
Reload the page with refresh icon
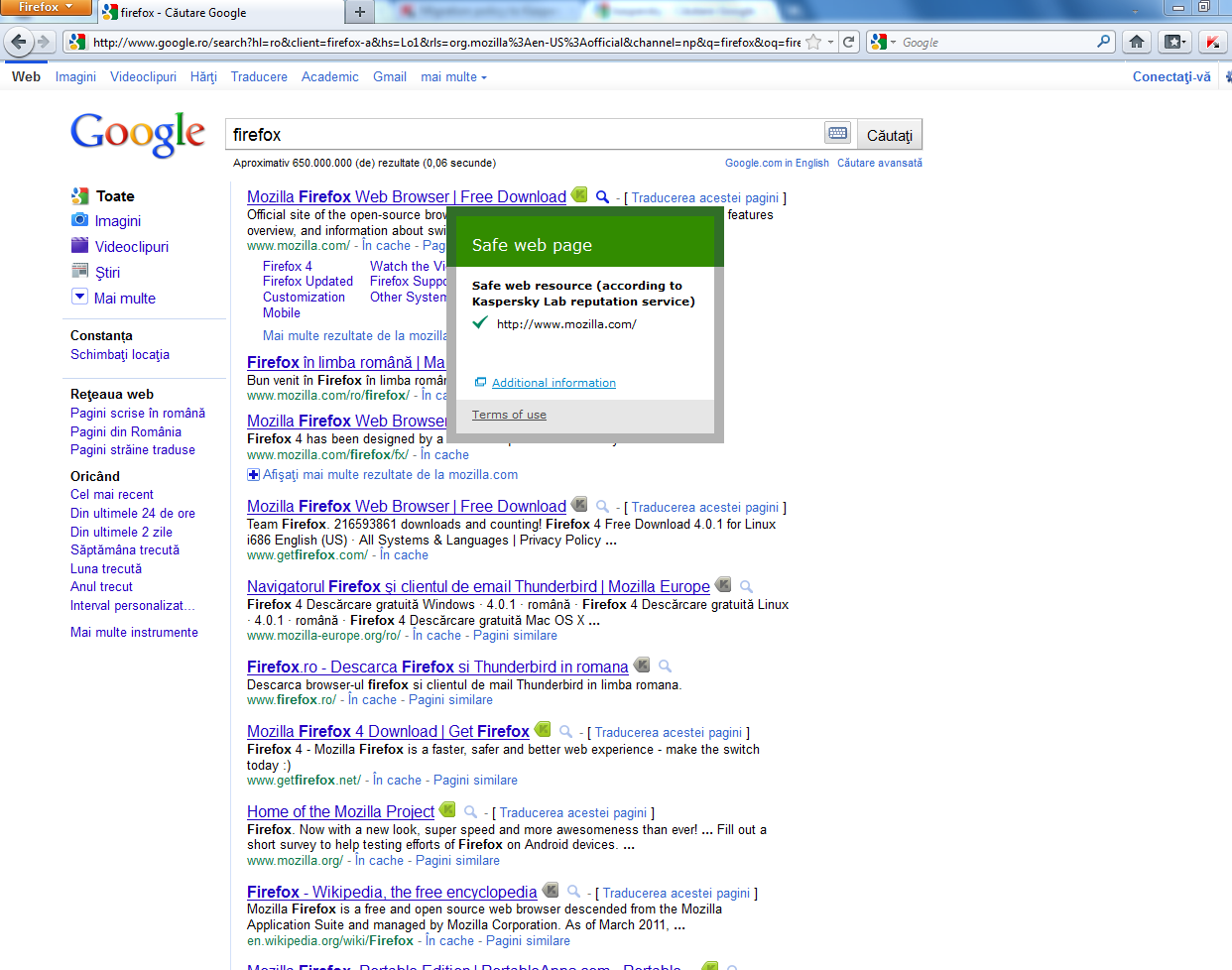pos(849,42)
